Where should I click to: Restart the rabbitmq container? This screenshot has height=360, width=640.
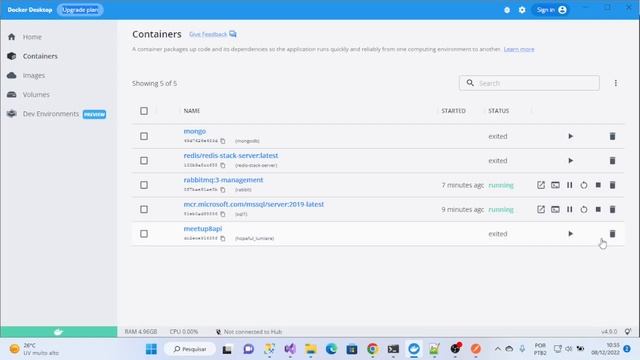[x=584, y=185]
